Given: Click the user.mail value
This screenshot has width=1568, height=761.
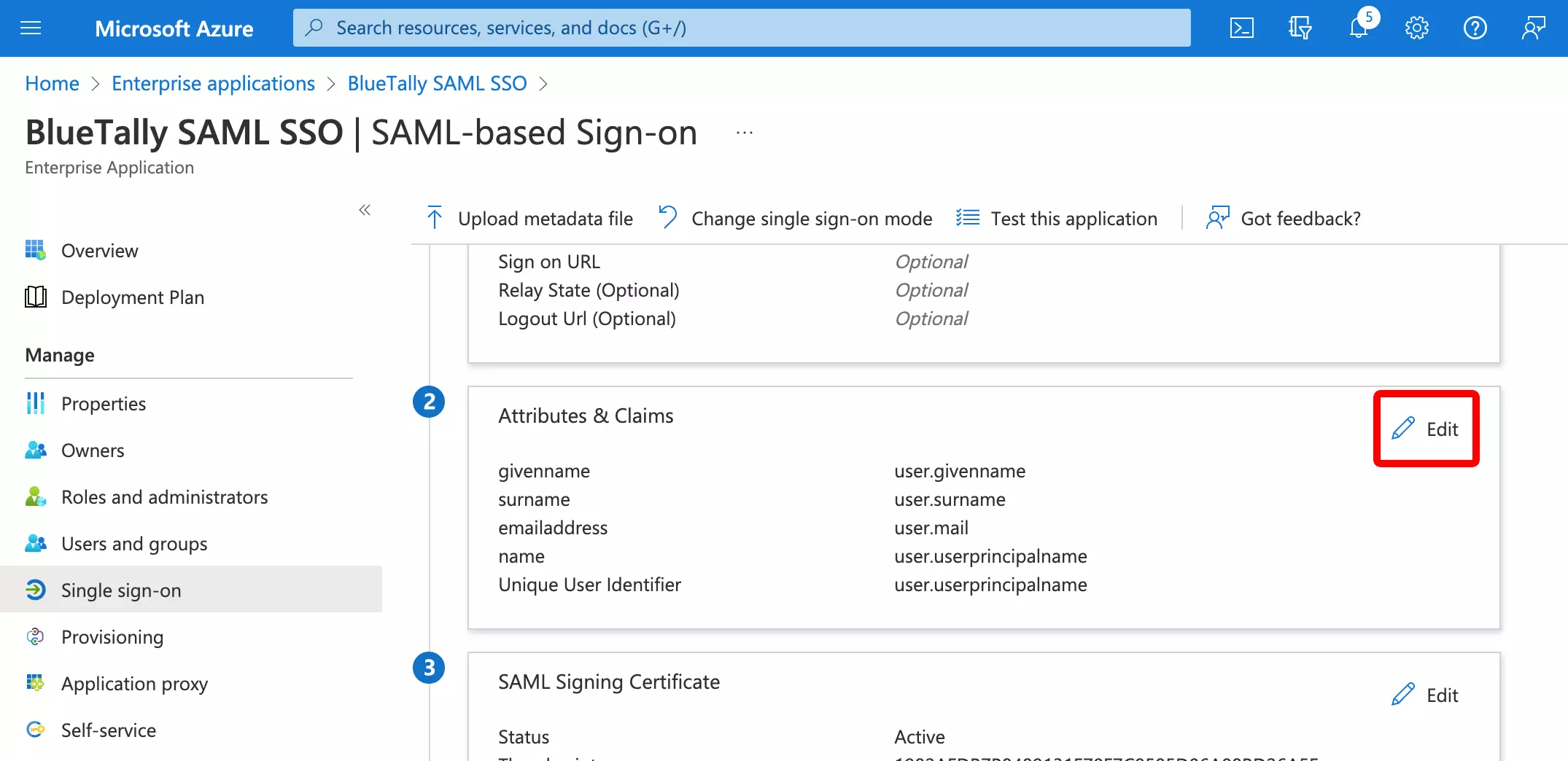Looking at the screenshot, I should (931, 528).
